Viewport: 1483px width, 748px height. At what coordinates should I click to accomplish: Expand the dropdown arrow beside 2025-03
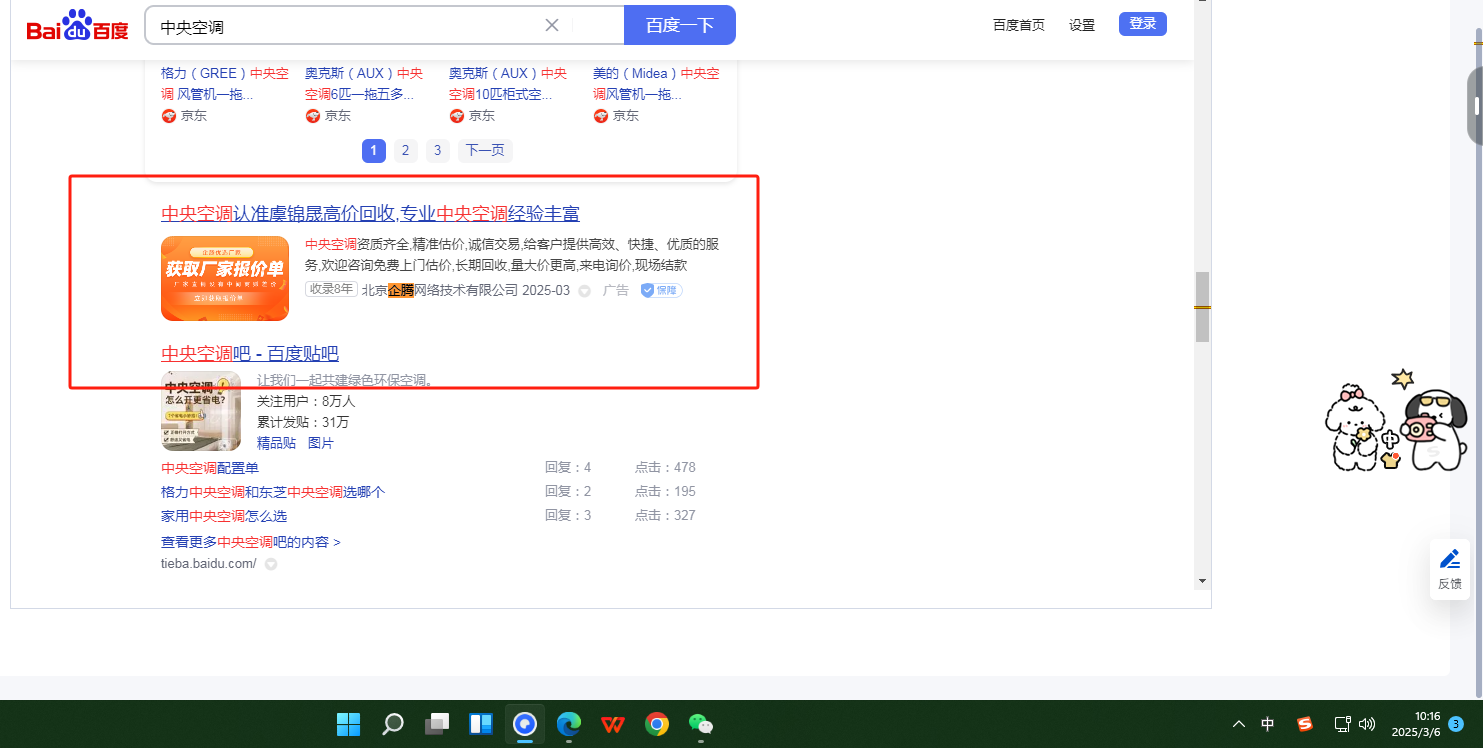tap(585, 291)
